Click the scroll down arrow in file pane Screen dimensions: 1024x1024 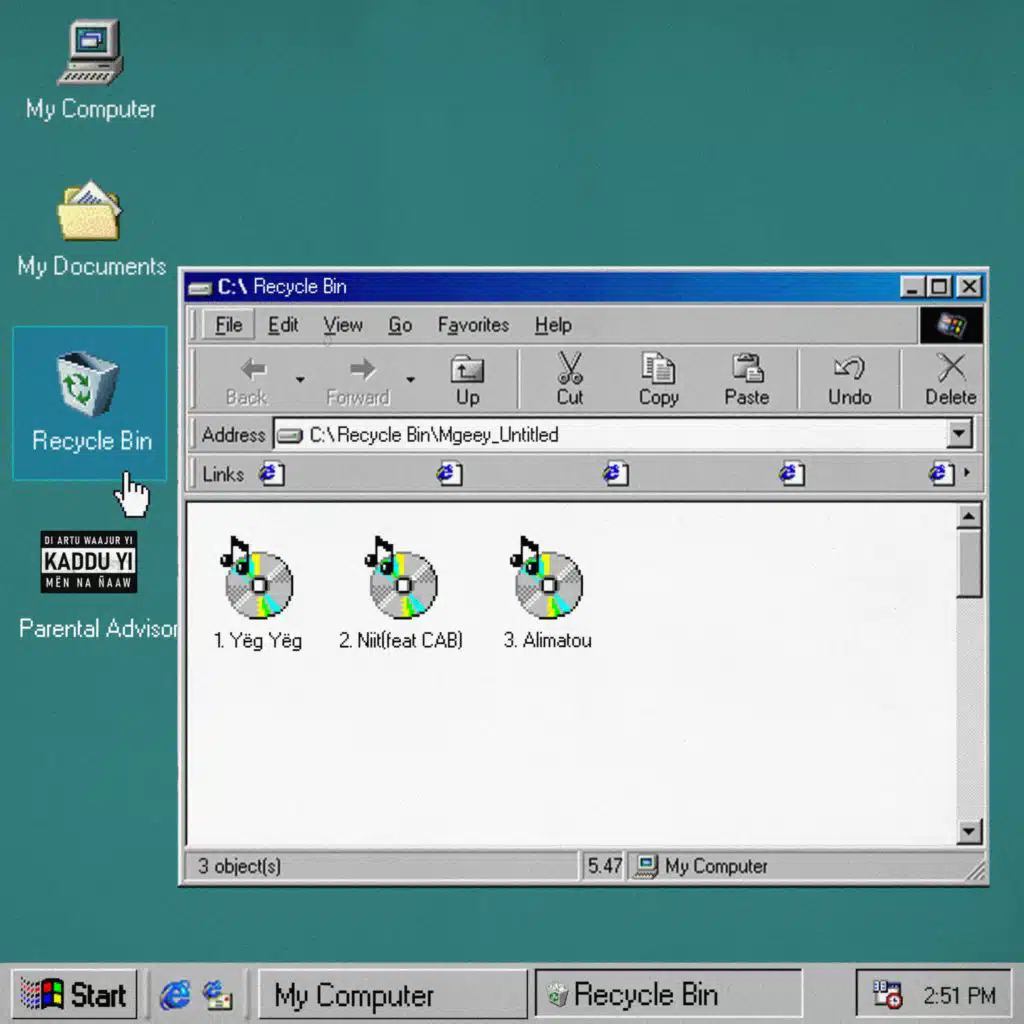pos(969,832)
